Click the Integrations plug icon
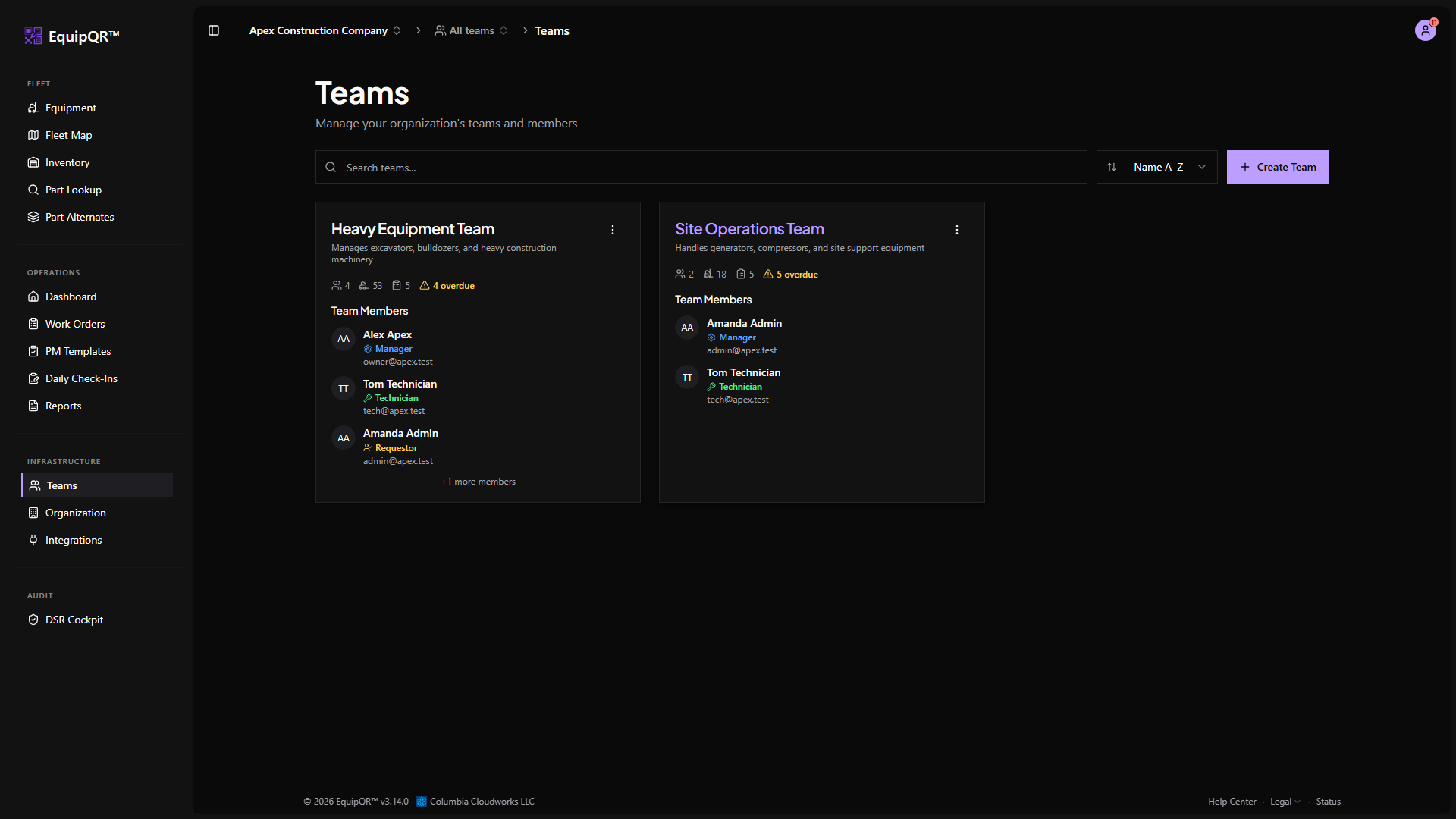This screenshot has width=1456, height=819. point(33,540)
